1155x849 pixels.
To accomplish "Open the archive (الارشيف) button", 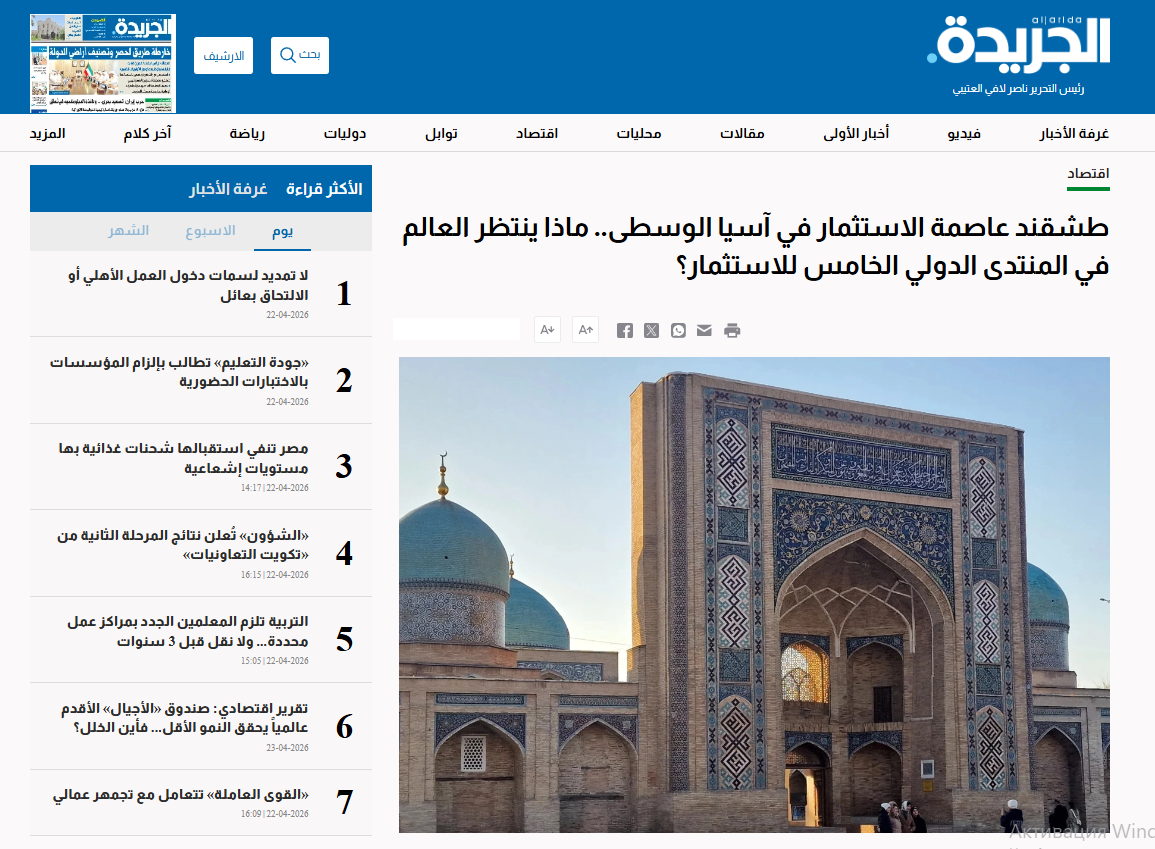I will tap(224, 55).
